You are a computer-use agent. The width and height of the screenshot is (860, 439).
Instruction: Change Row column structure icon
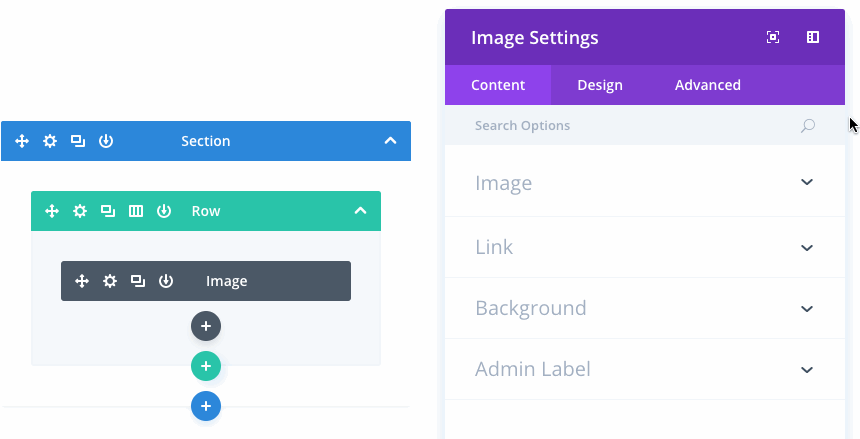coord(136,211)
